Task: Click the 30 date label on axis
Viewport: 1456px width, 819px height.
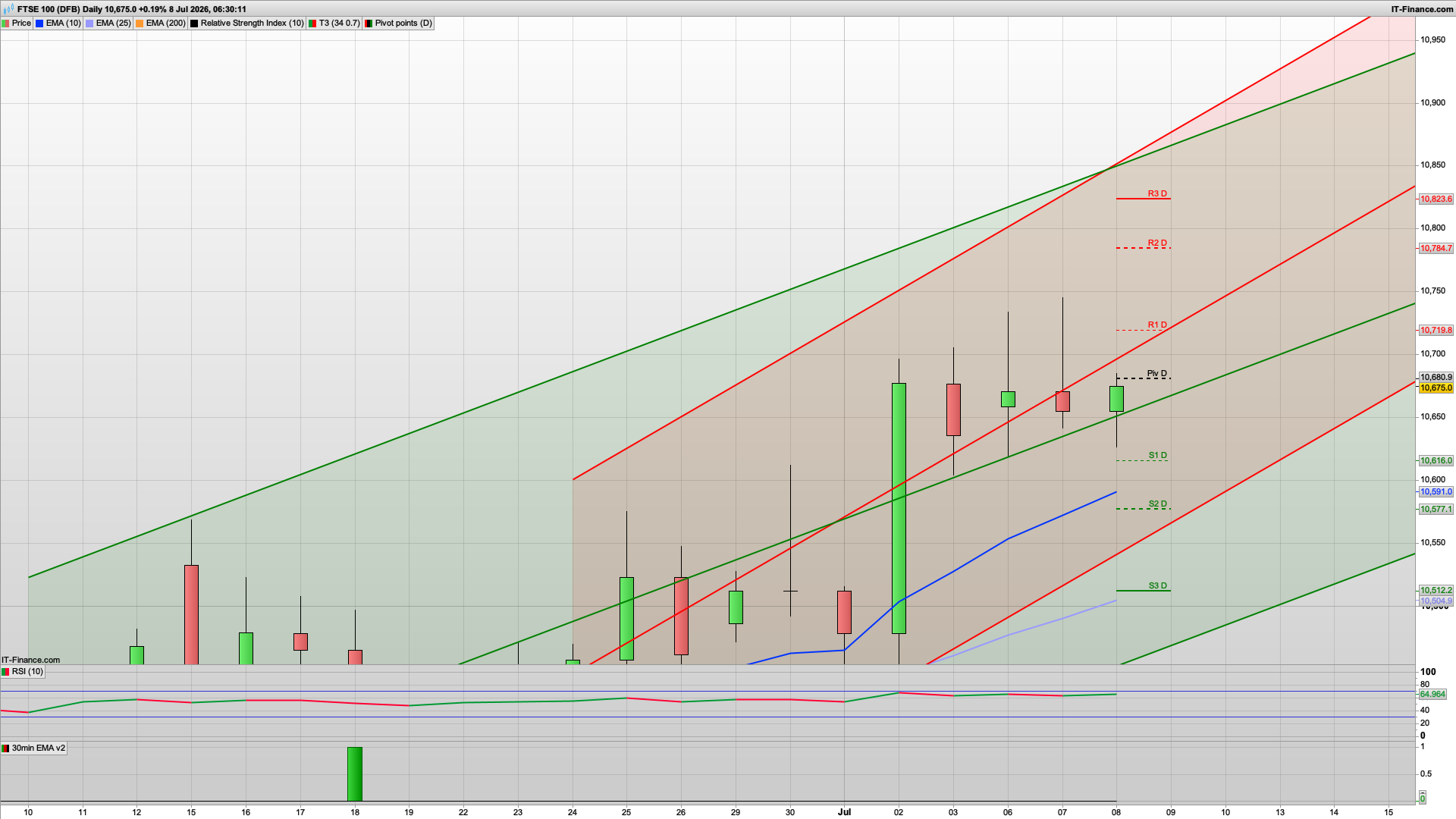Action: click(790, 812)
